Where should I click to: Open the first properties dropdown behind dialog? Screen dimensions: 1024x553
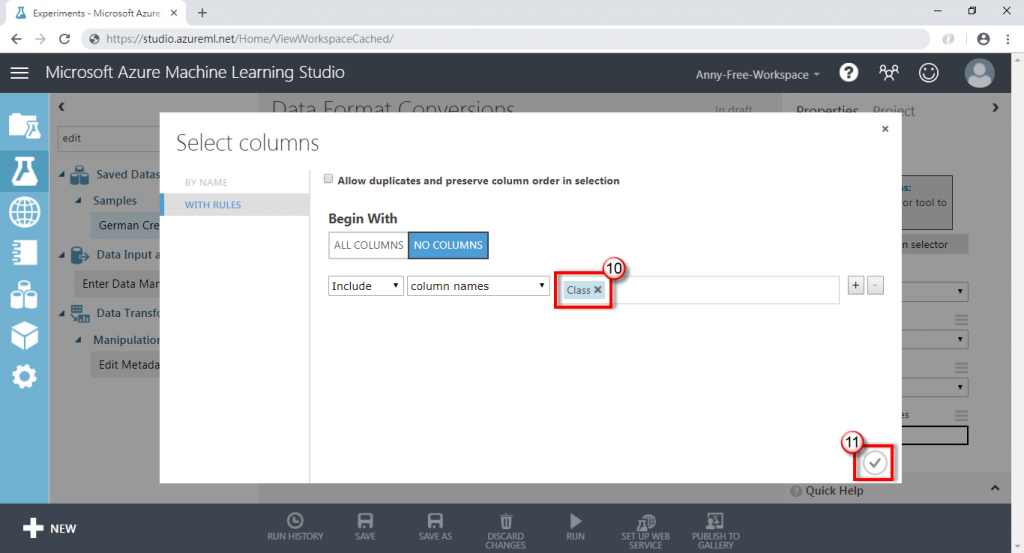(x=935, y=291)
